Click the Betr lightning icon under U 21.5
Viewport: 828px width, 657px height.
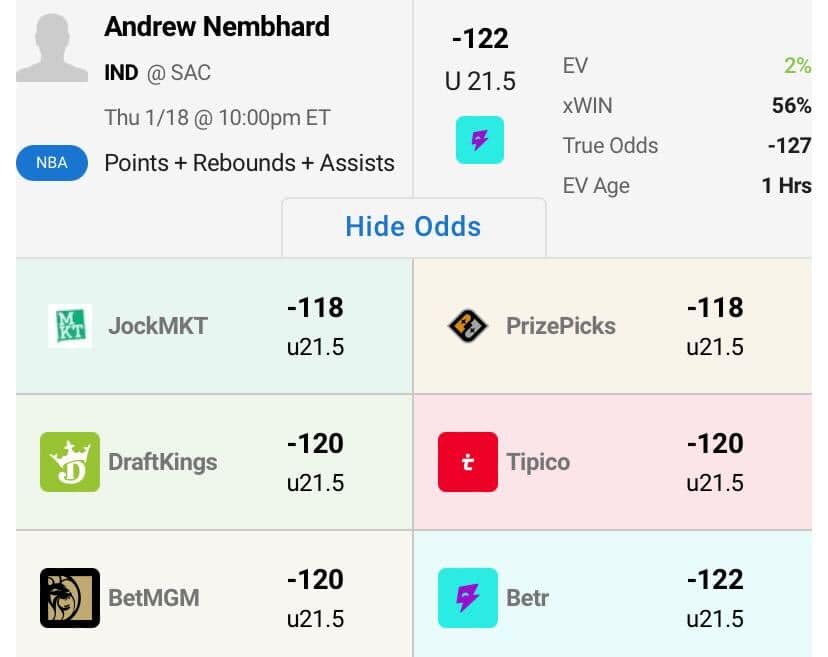(x=480, y=140)
